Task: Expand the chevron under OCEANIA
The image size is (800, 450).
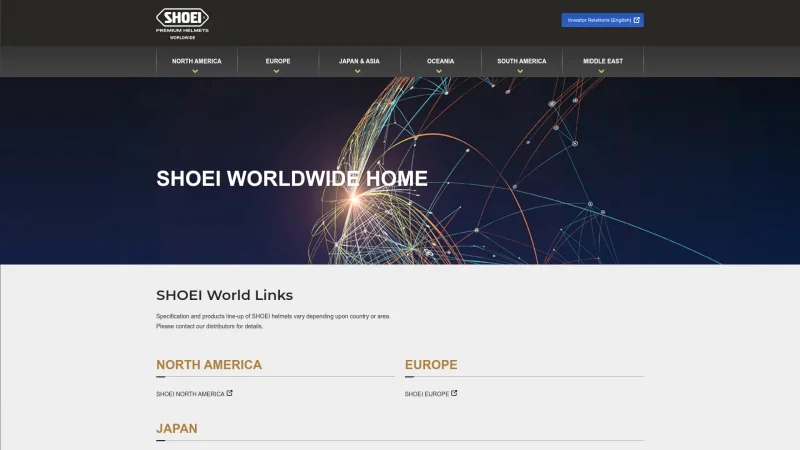Action: [439, 71]
